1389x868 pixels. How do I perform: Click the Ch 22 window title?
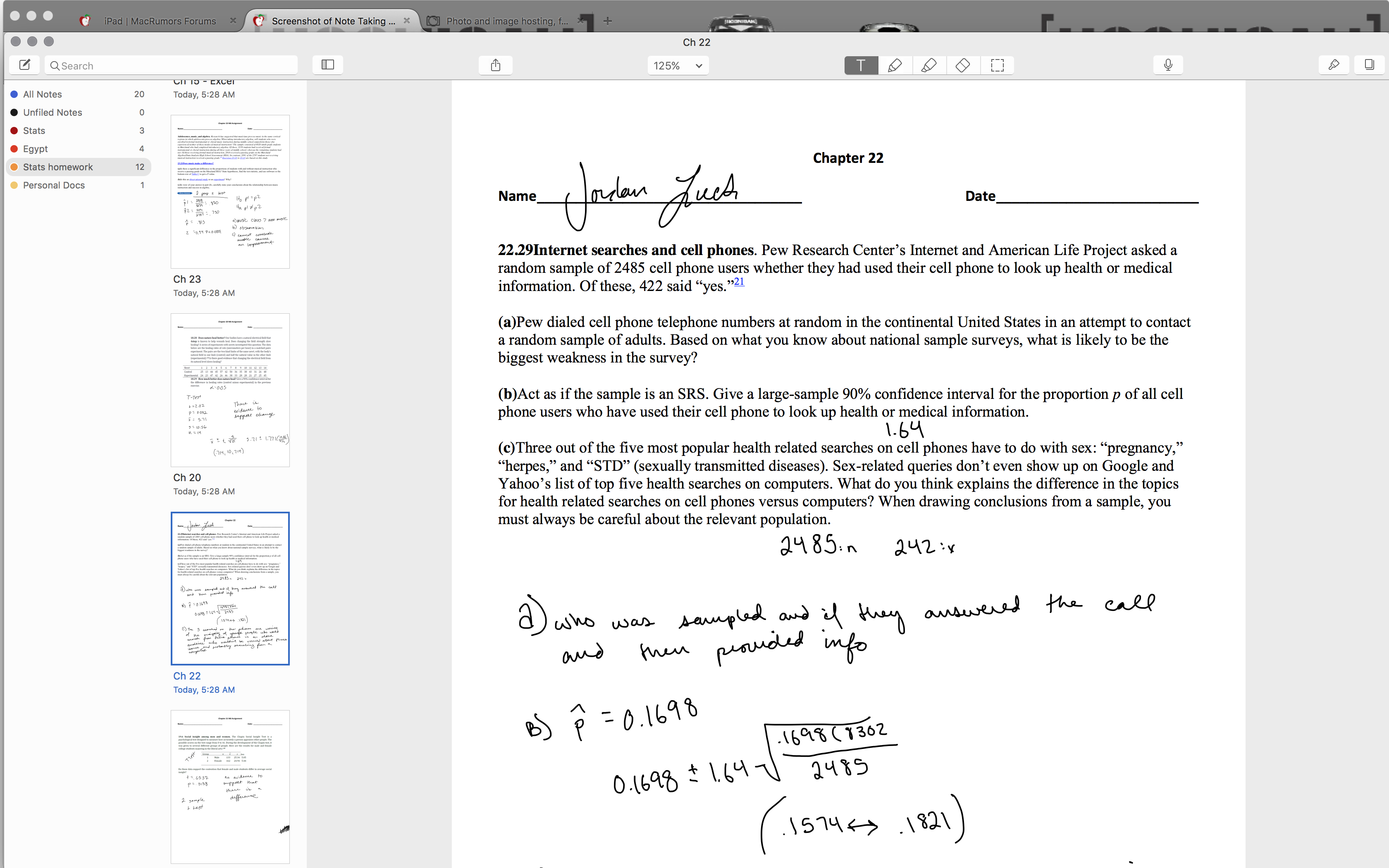[696, 43]
